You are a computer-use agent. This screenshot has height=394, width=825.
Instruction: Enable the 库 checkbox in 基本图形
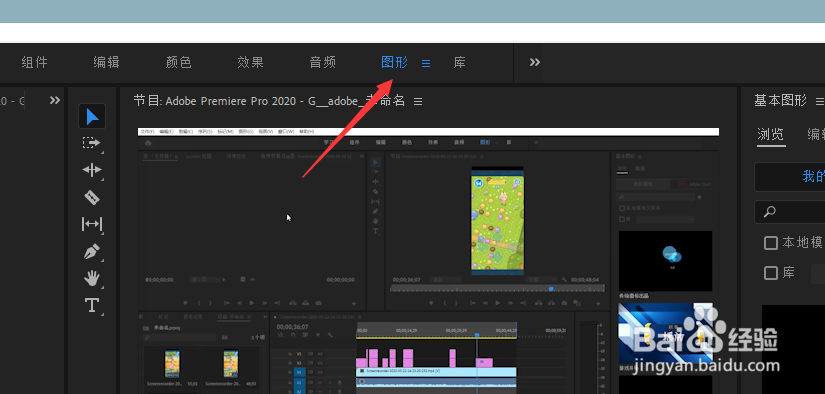(771, 273)
